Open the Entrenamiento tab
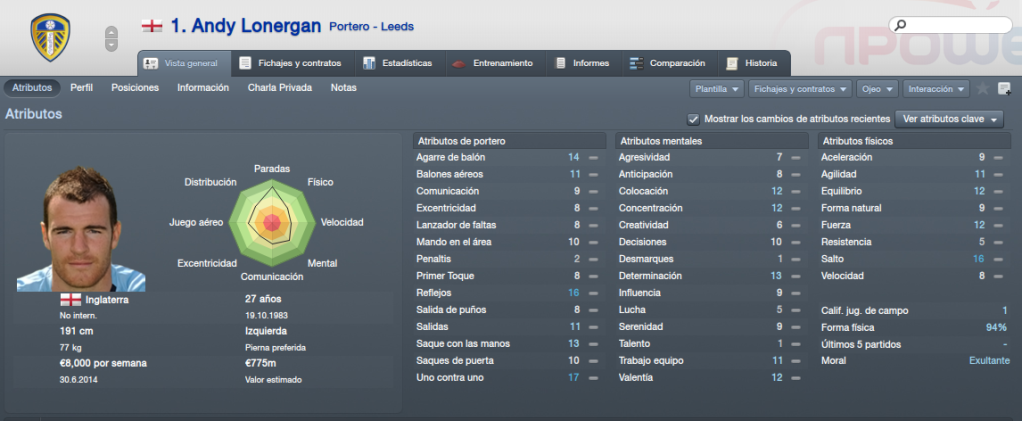Image resolution: width=1022 pixels, height=421 pixels. [495, 63]
